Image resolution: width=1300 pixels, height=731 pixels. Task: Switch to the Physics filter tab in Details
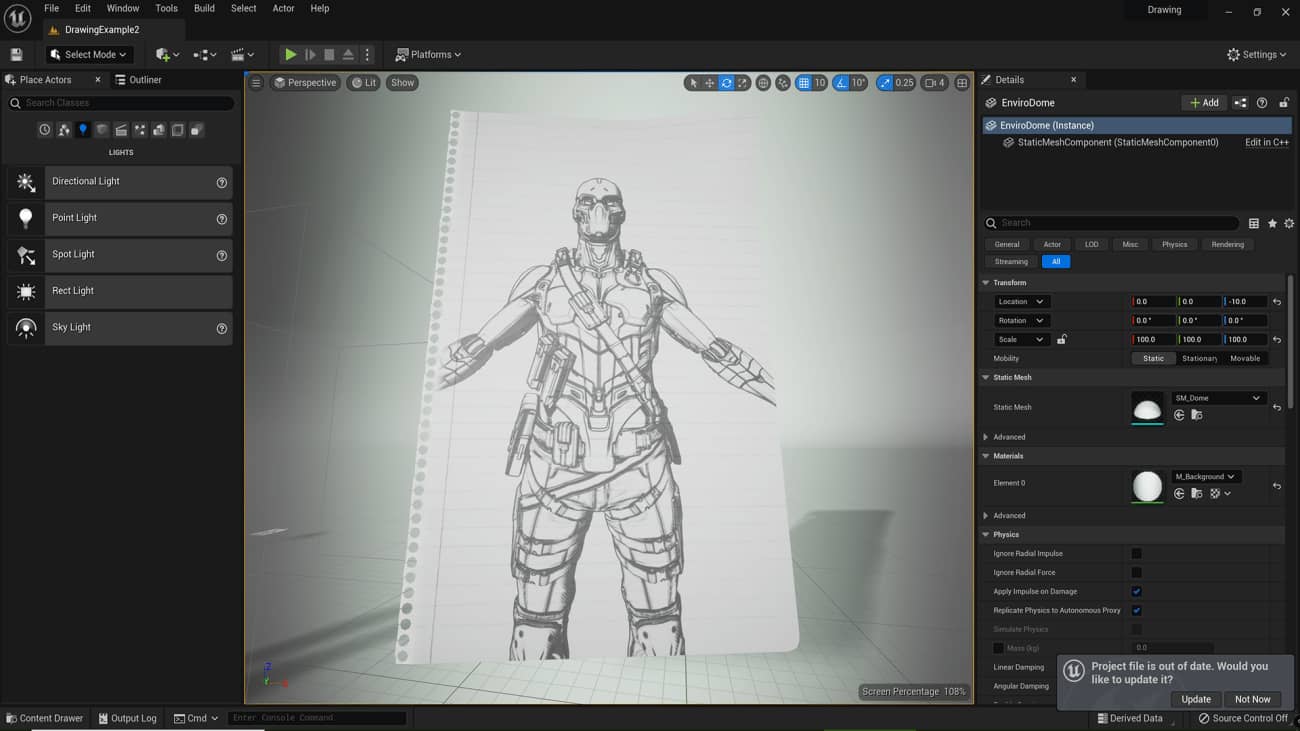(x=1174, y=244)
